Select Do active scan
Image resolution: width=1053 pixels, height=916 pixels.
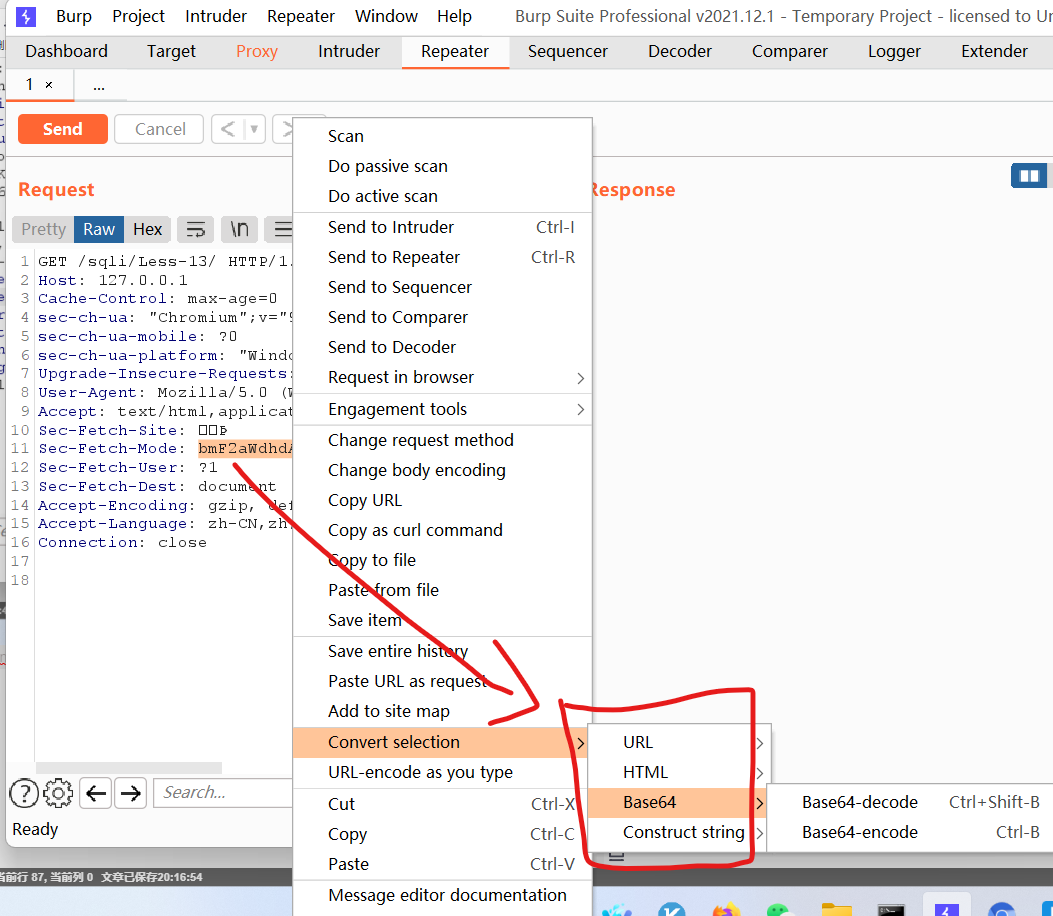443,197
